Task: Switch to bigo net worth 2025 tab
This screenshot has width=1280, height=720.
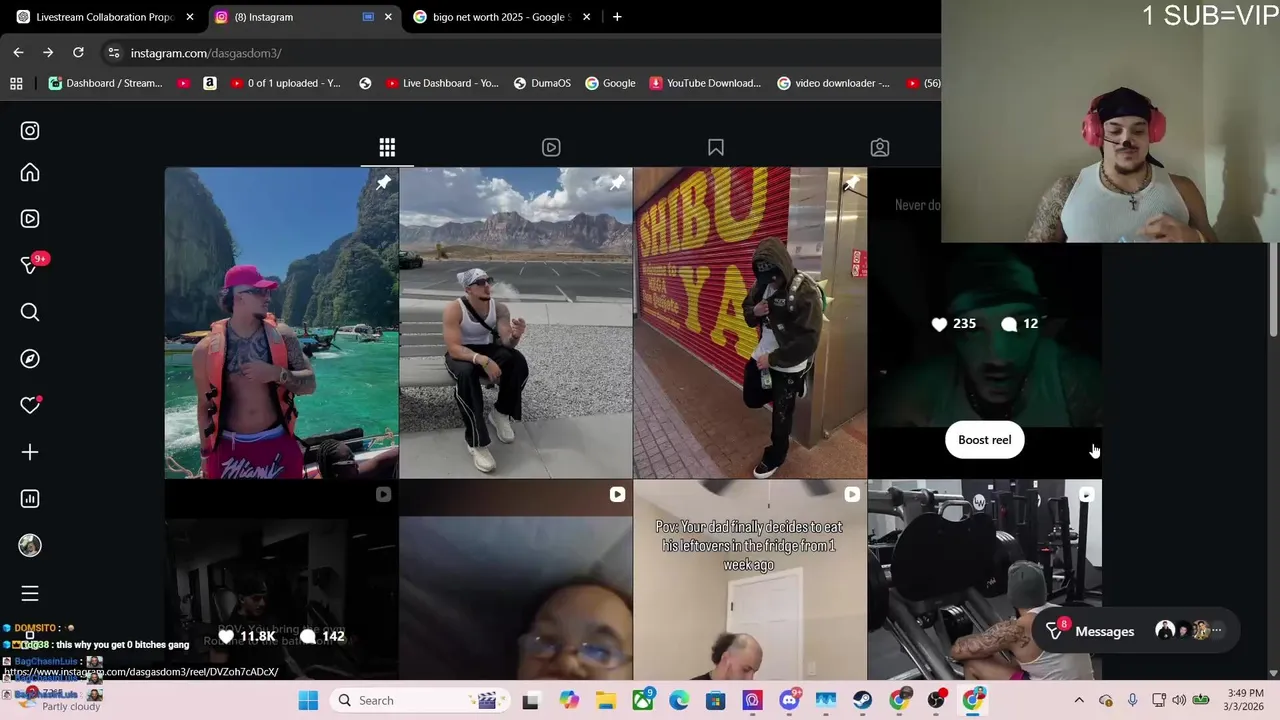Action: [x=500, y=17]
